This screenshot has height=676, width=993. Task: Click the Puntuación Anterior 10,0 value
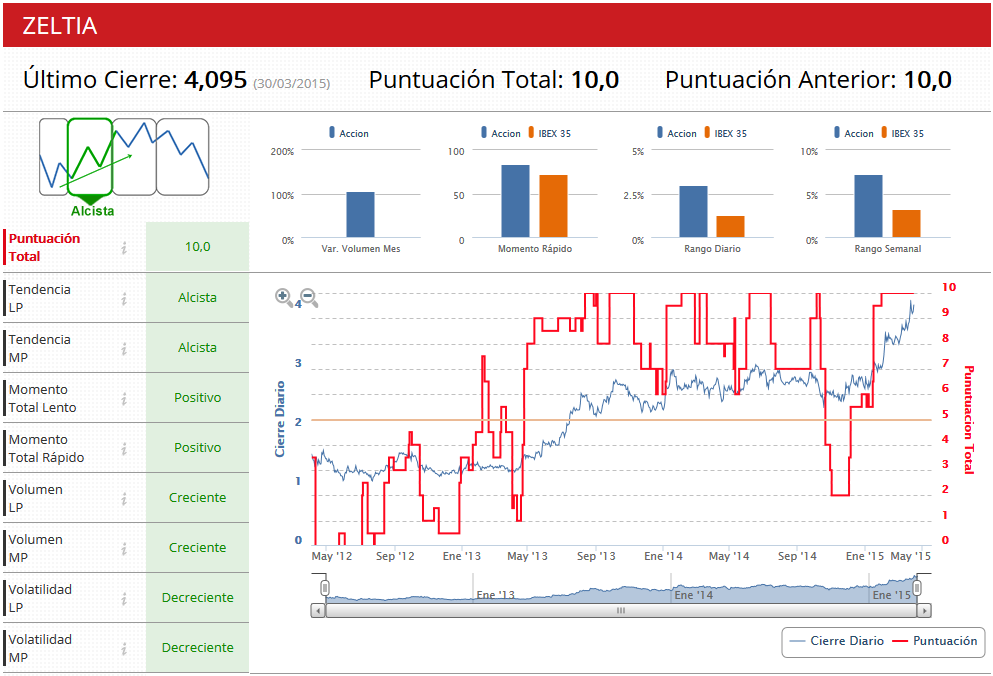pos(928,80)
